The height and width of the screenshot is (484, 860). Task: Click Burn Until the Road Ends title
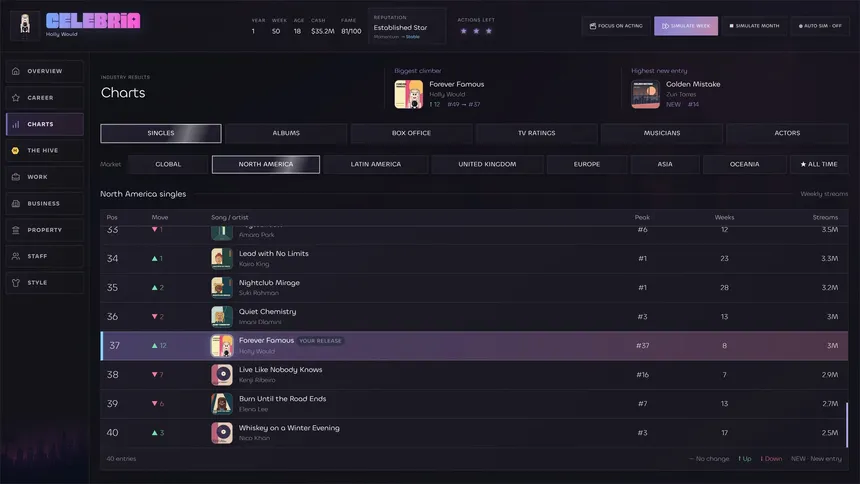282,398
